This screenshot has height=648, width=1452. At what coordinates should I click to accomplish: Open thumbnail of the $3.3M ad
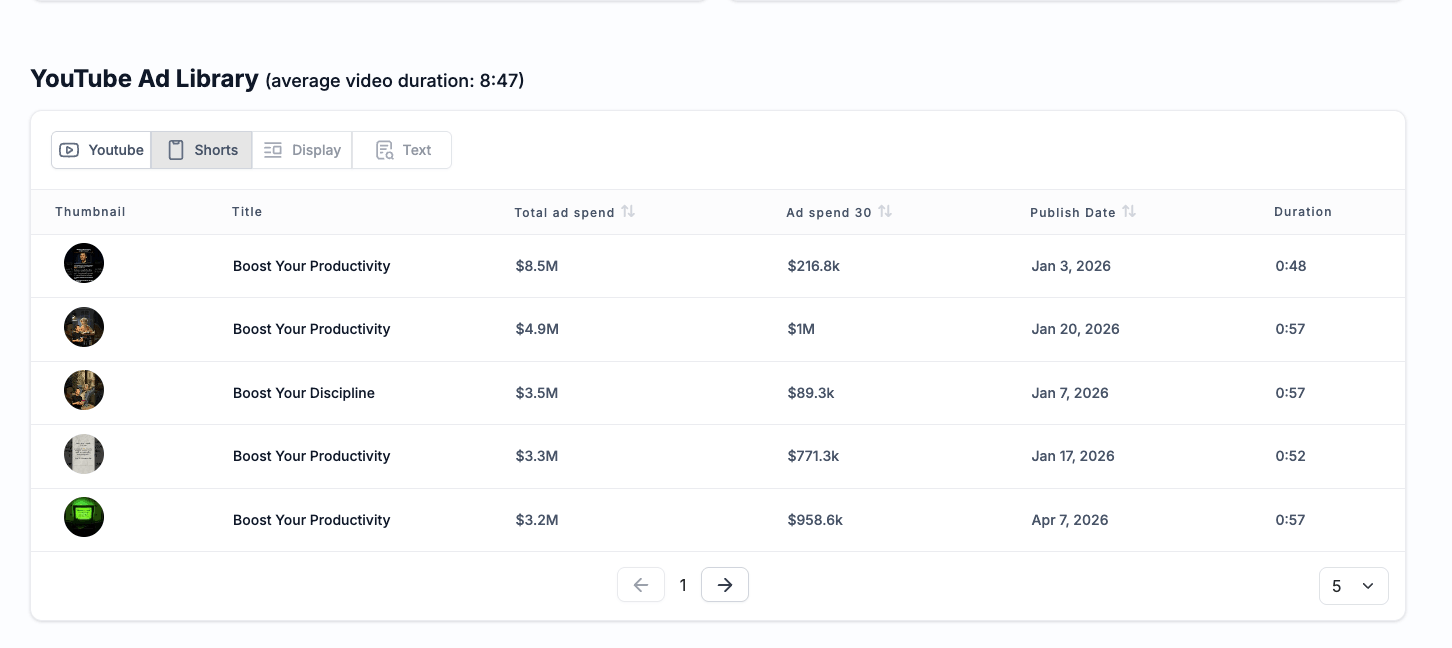84,454
